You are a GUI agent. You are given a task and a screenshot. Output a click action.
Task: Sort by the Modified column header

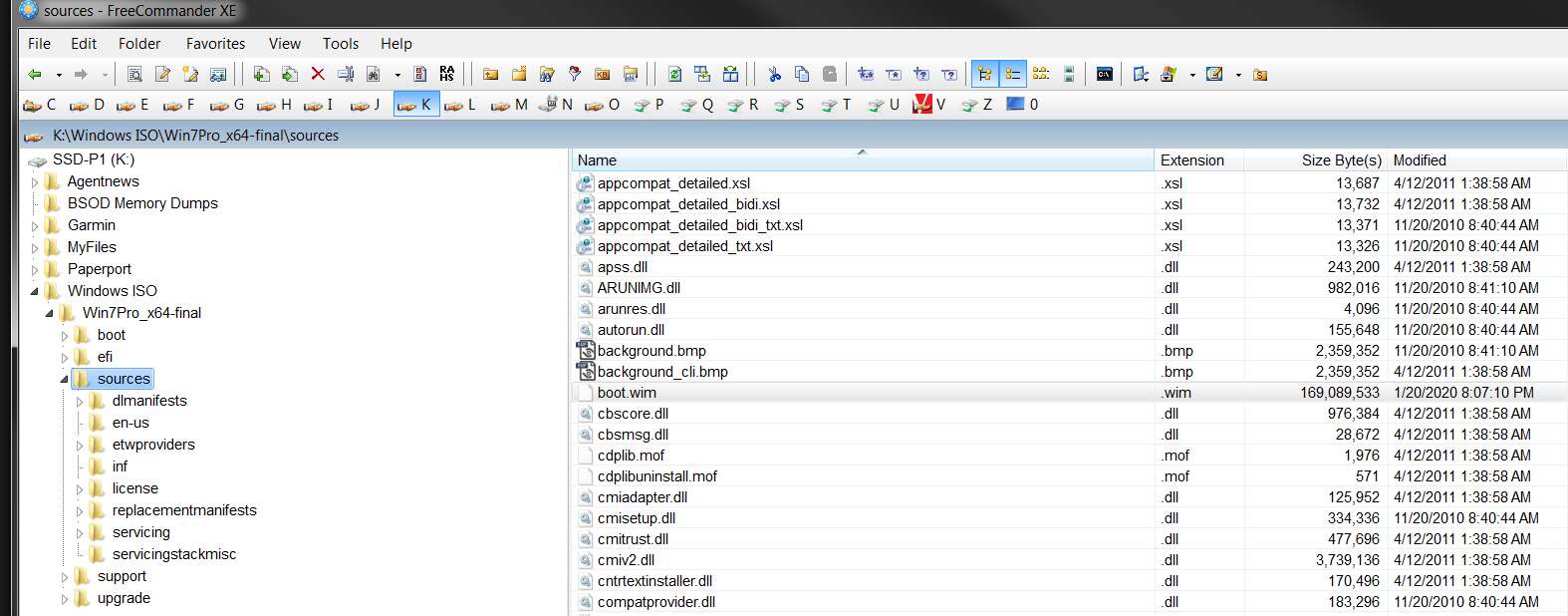coord(1477,160)
